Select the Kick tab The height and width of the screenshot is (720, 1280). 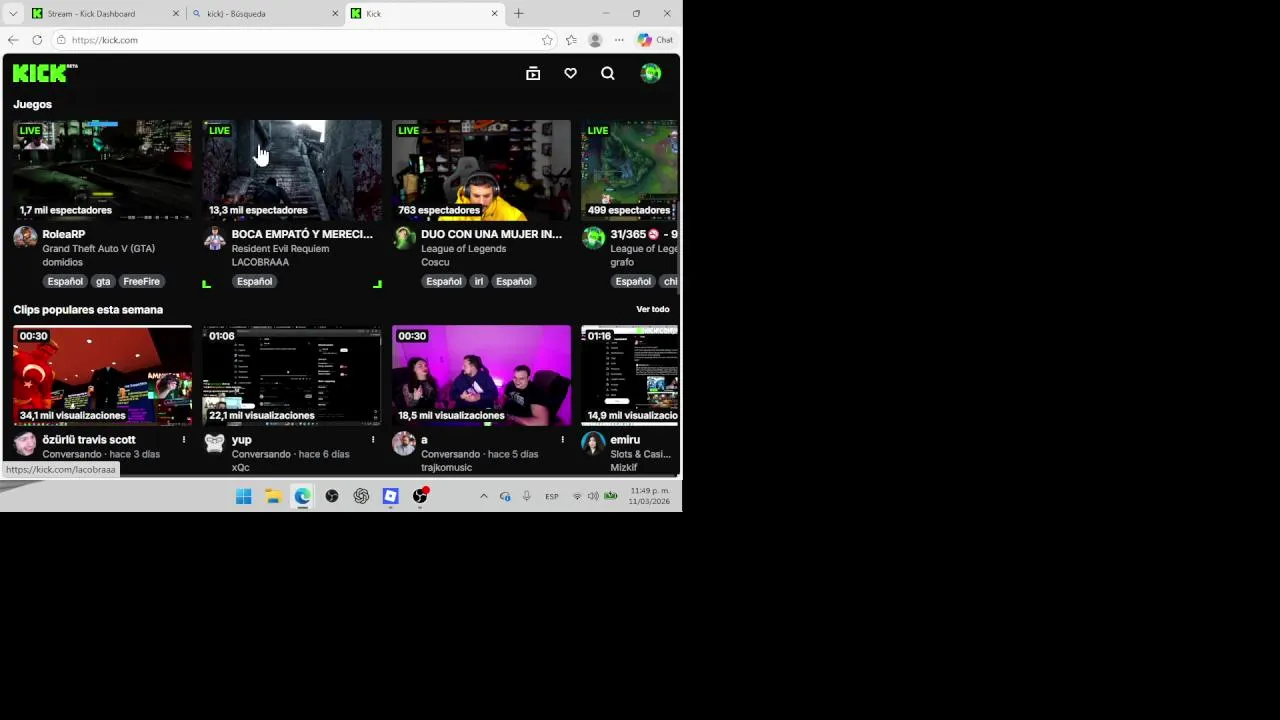coord(425,14)
